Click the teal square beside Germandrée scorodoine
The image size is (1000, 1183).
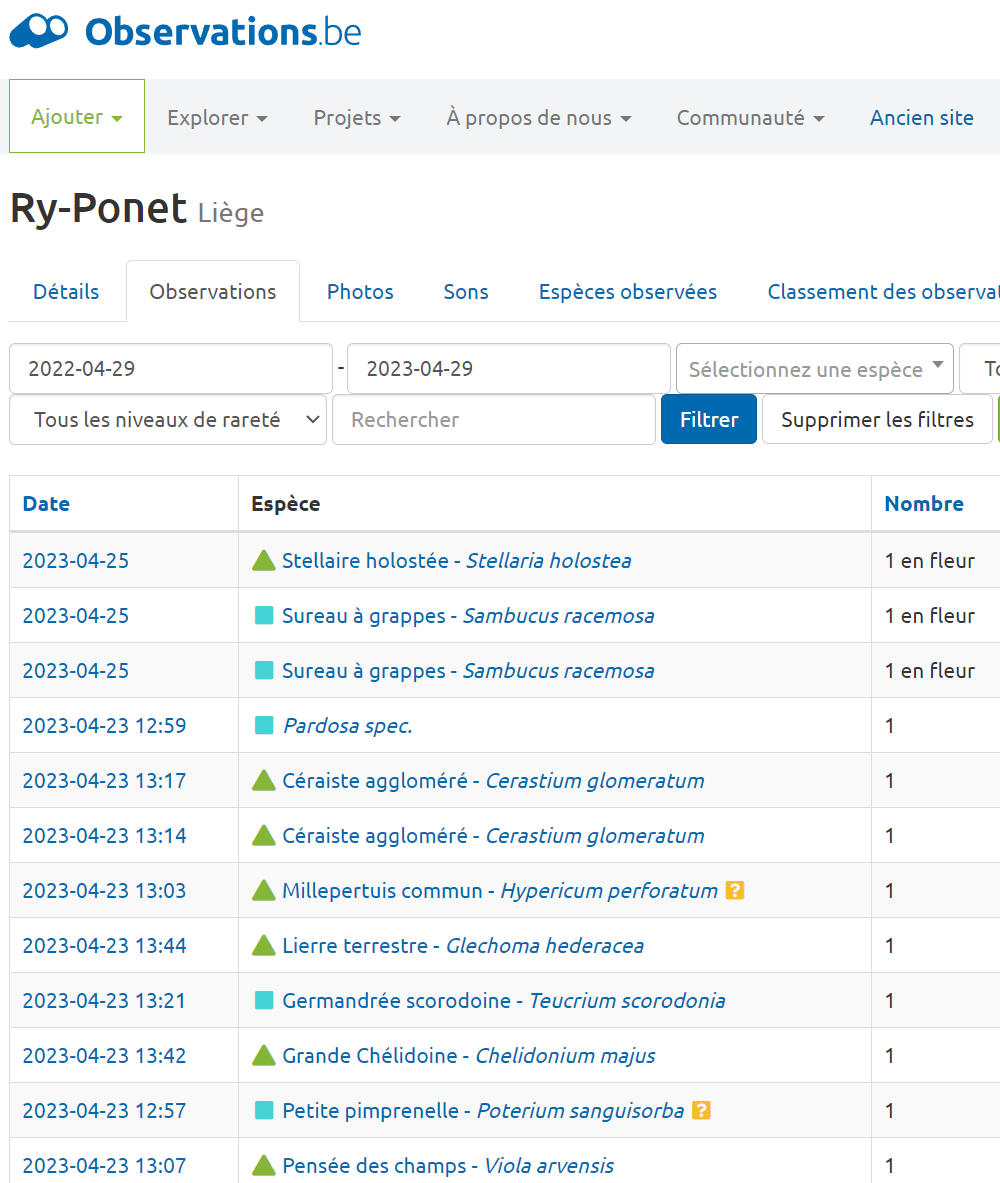(264, 1000)
